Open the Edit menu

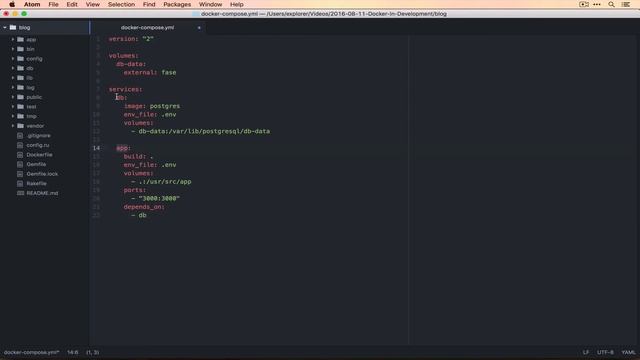click(72, 4)
